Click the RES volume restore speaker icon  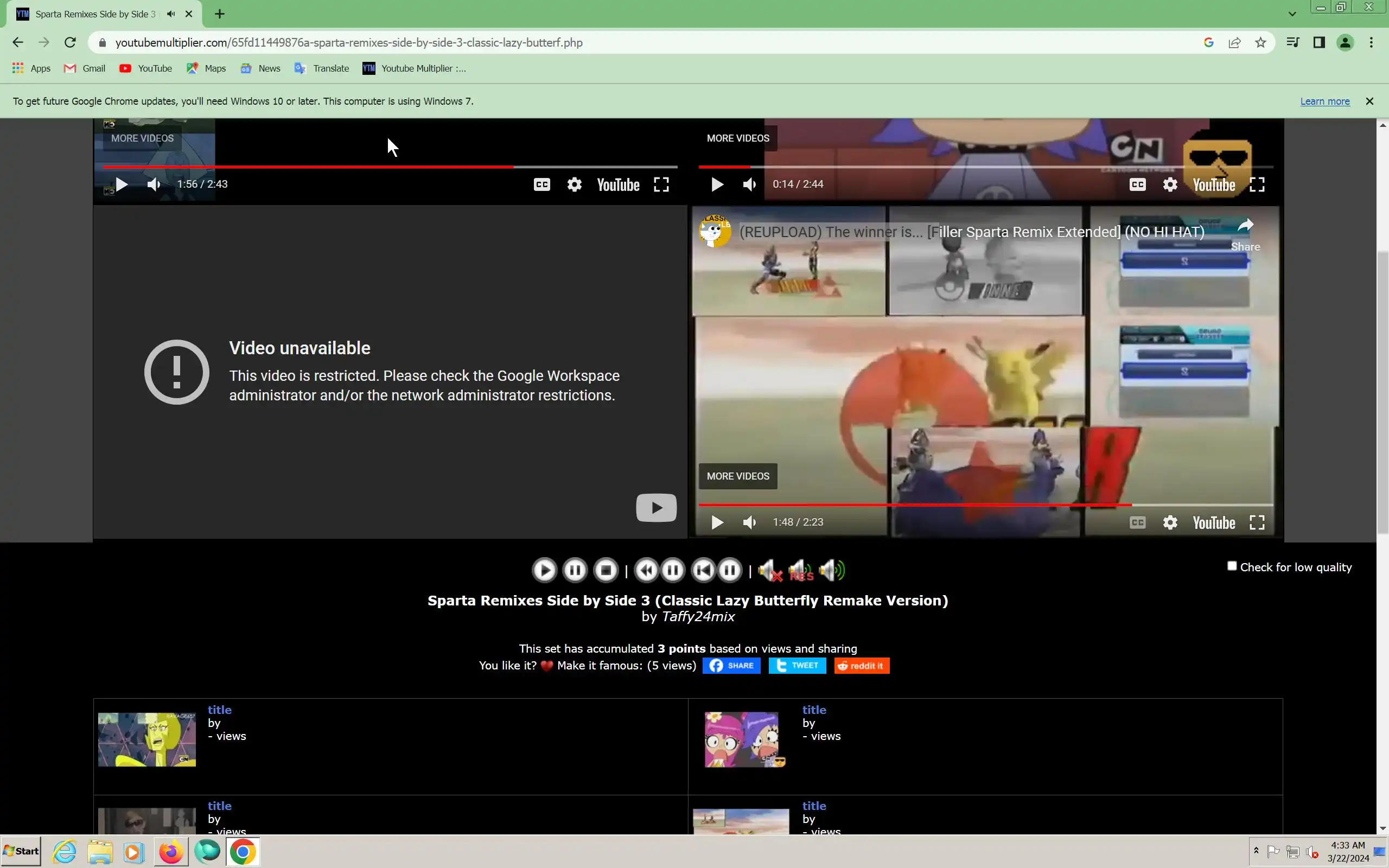pyautogui.click(x=801, y=570)
